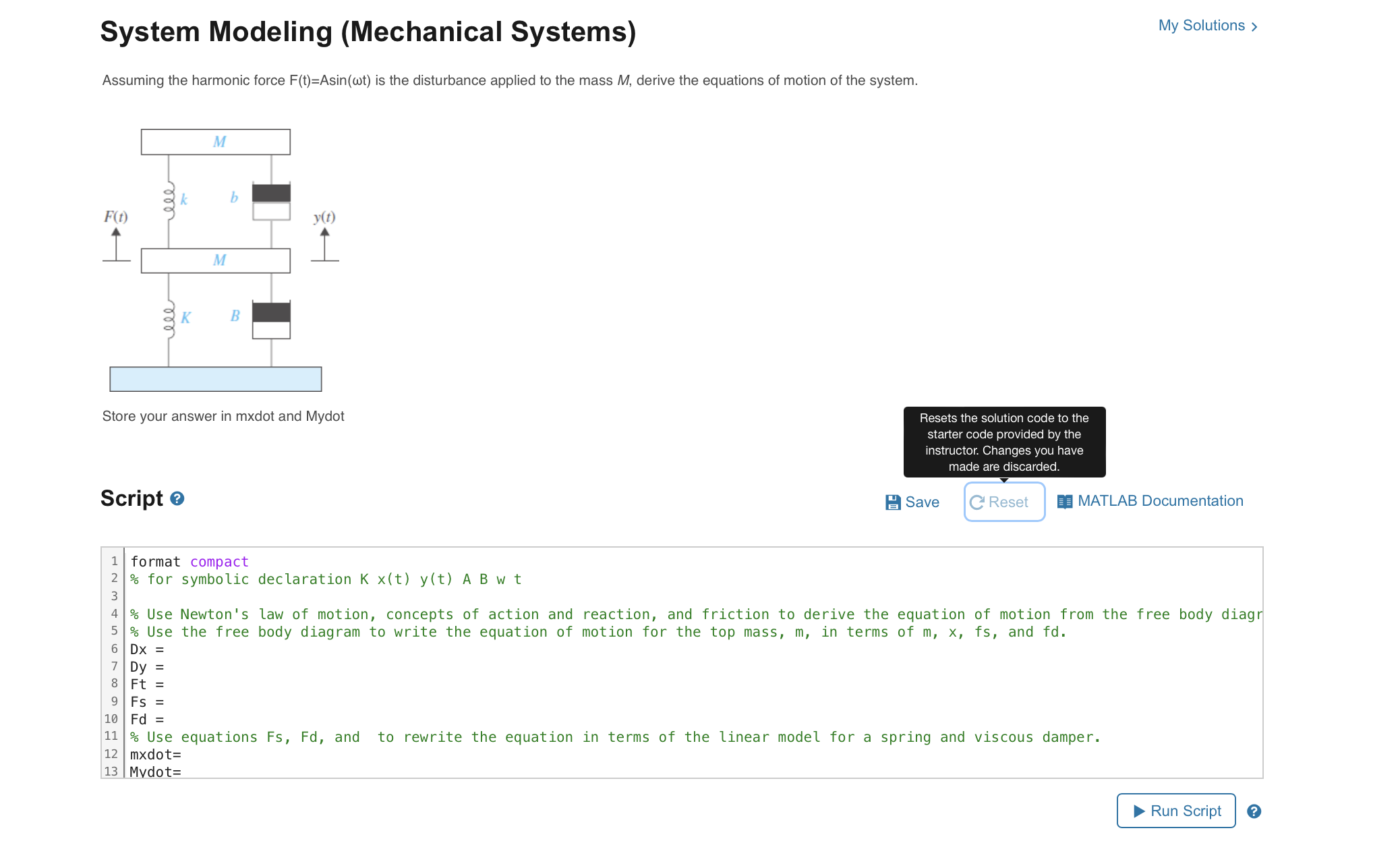The height and width of the screenshot is (841, 1400).
Task: Place cursor after mxdot= on line 12
Action: [183, 754]
